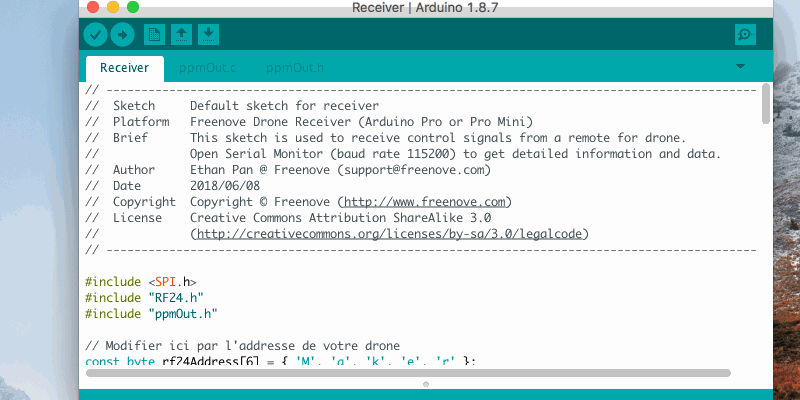
Task: Click the green zoom window button
Action: 133,7
